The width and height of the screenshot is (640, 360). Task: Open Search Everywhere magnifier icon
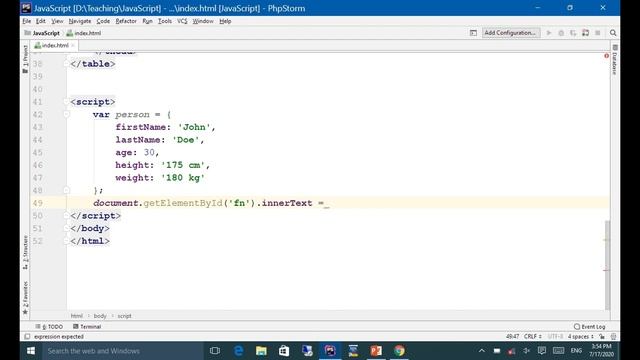(613, 33)
